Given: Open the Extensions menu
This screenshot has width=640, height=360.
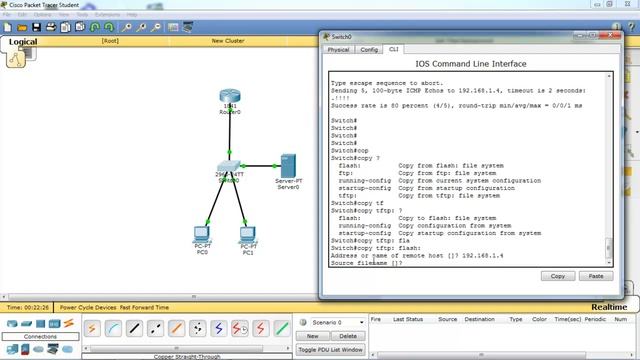Looking at the screenshot, I should tap(107, 15).
